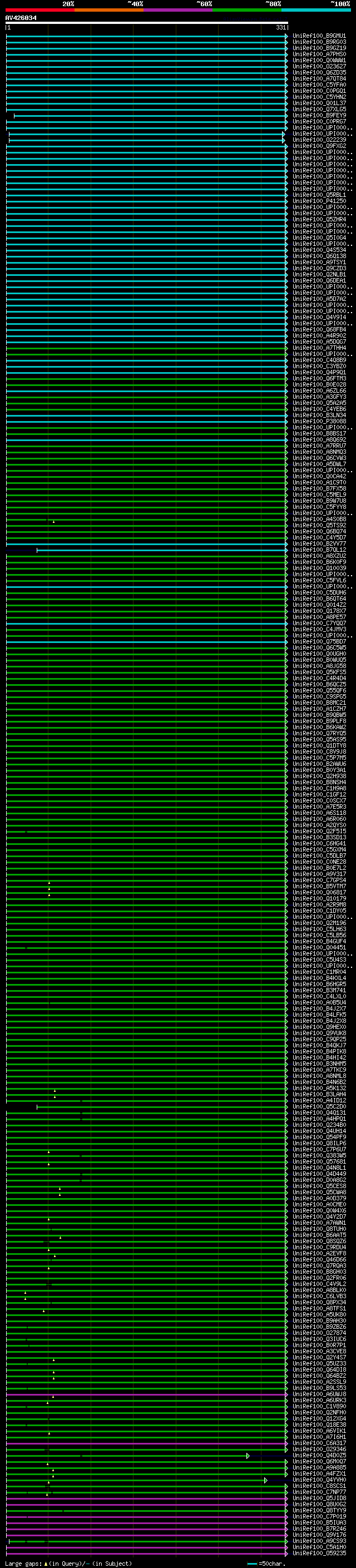Click hit label UniRef100_A8PE57
Image resolution: width=356 pixels, height=1568 pixels.
[x=319, y=617]
